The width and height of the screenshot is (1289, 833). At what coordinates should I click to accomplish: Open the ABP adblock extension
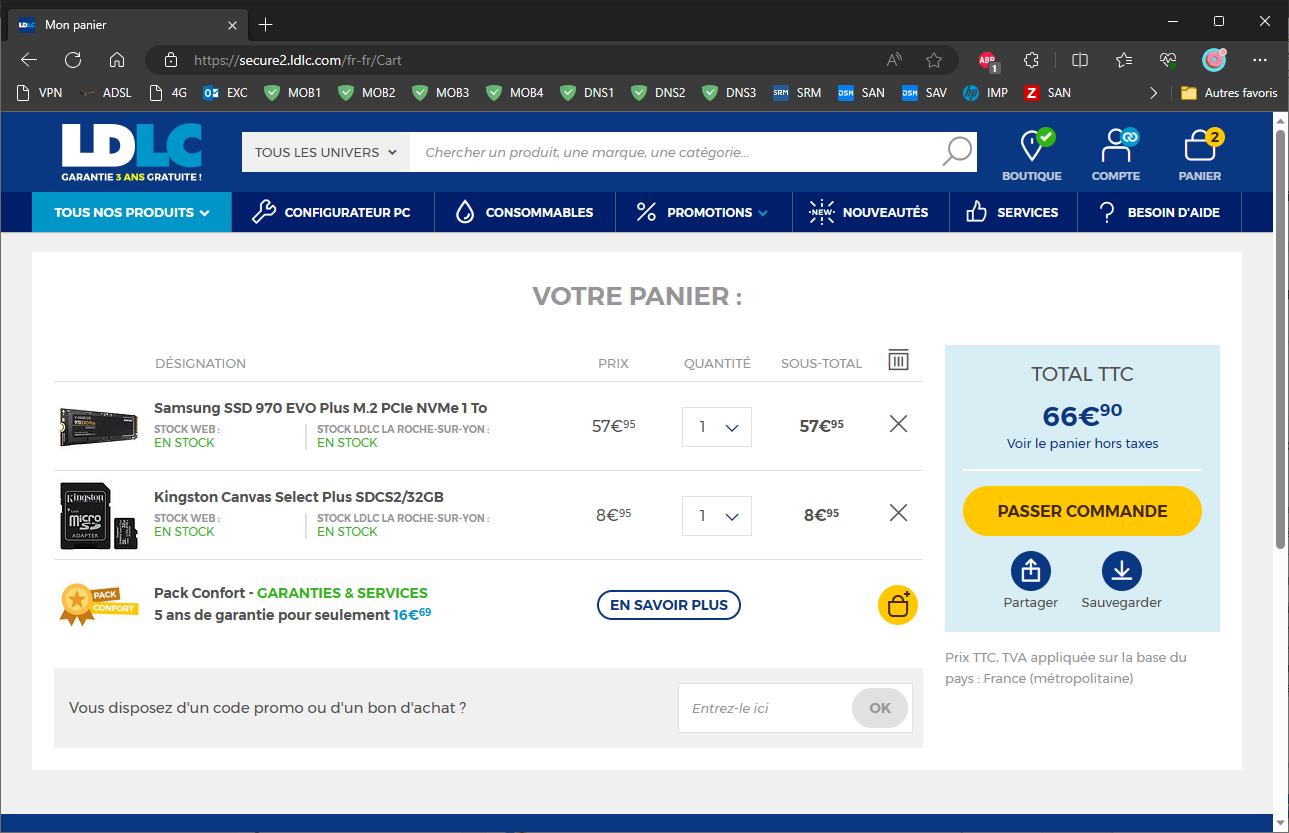[988, 60]
